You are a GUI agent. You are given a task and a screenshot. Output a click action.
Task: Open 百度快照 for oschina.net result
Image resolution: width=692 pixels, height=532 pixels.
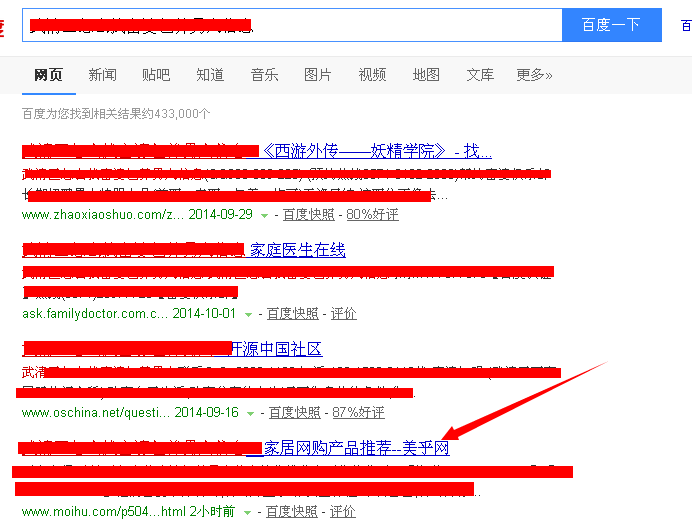coord(294,412)
